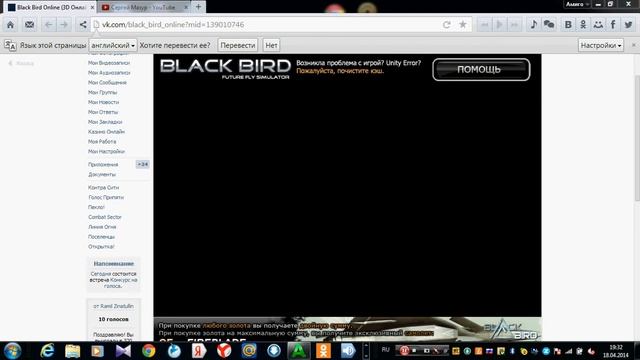Screen dimensions: 640x360
Task: Click the browser home icon
Action: pos(10,25)
